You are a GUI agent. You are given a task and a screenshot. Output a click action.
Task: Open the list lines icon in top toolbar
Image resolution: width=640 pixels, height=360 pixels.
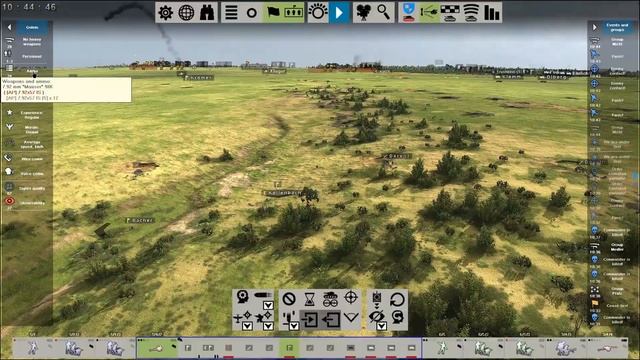(231, 13)
